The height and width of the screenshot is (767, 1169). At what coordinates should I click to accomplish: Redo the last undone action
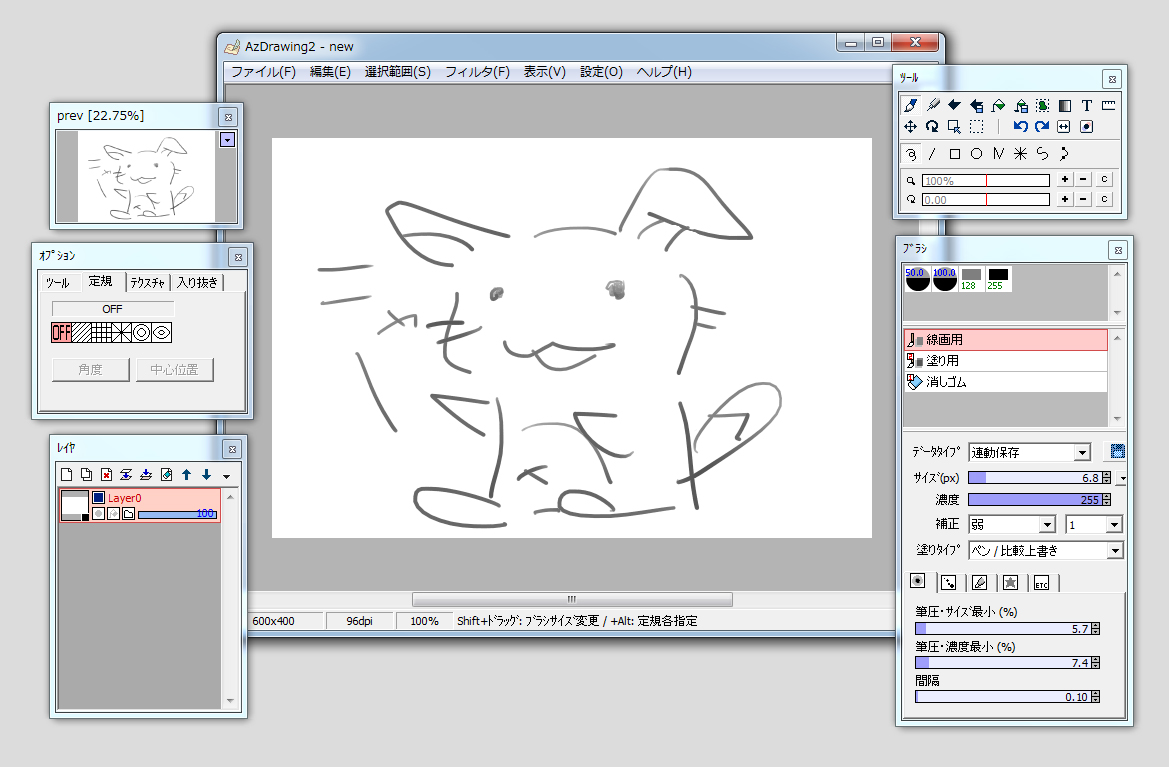1042,126
